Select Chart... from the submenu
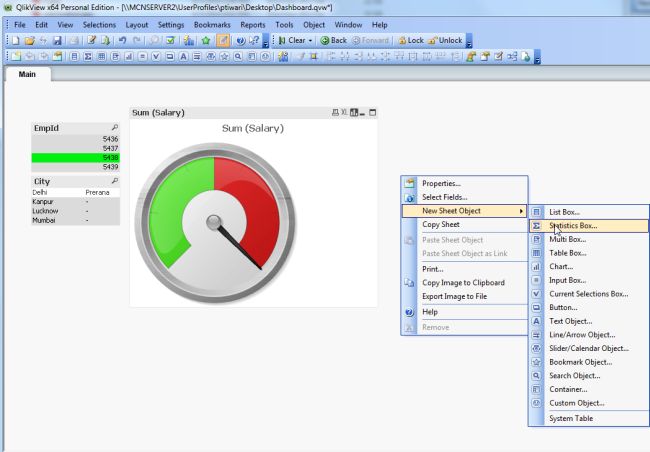The height and width of the screenshot is (452, 650). tap(589, 266)
